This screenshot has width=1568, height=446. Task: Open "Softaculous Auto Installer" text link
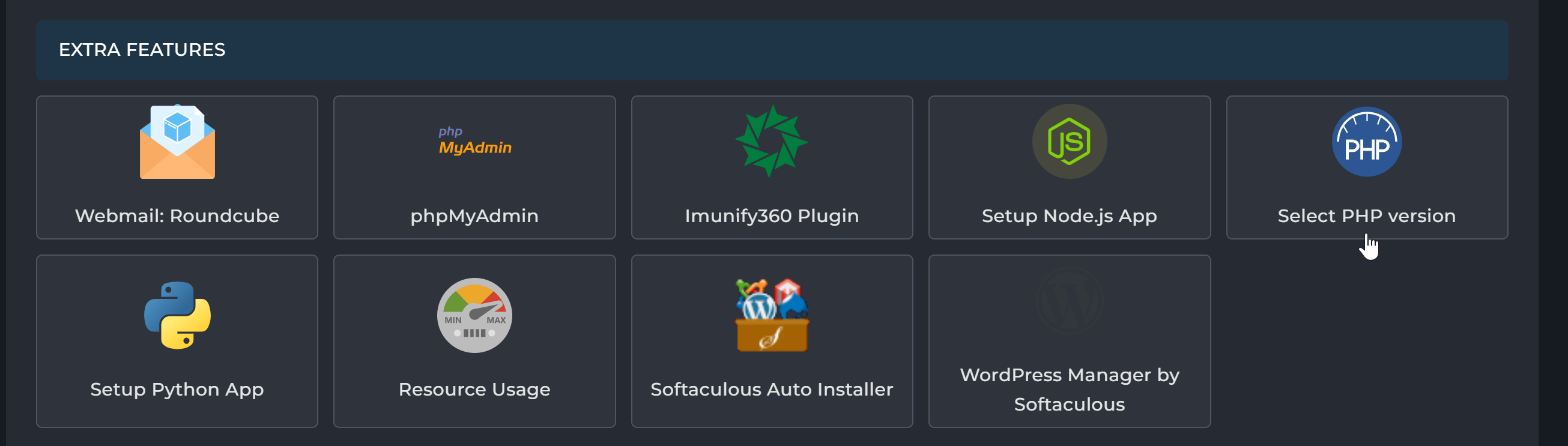pyautogui.click(x=771, y=390)
